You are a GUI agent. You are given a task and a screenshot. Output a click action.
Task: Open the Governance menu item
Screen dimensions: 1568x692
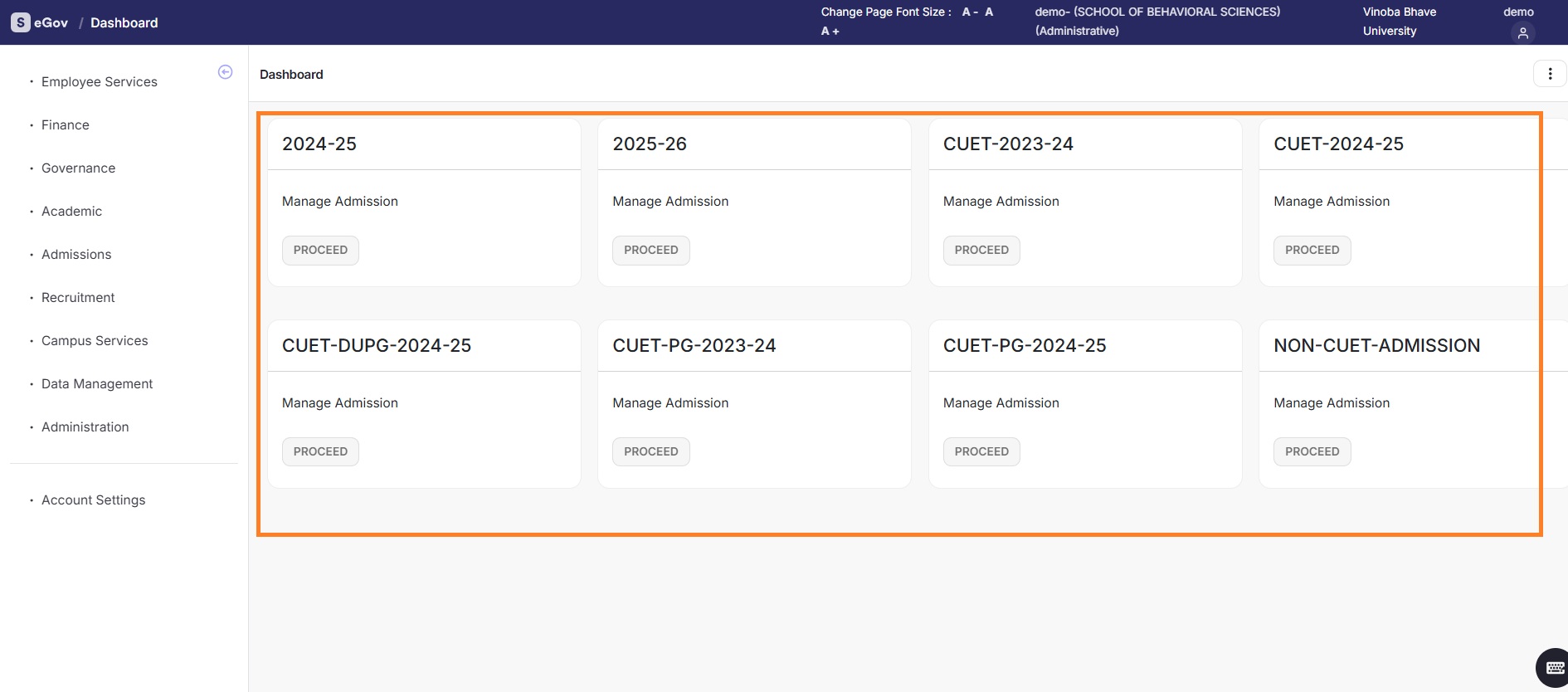[x=78, y=168]
